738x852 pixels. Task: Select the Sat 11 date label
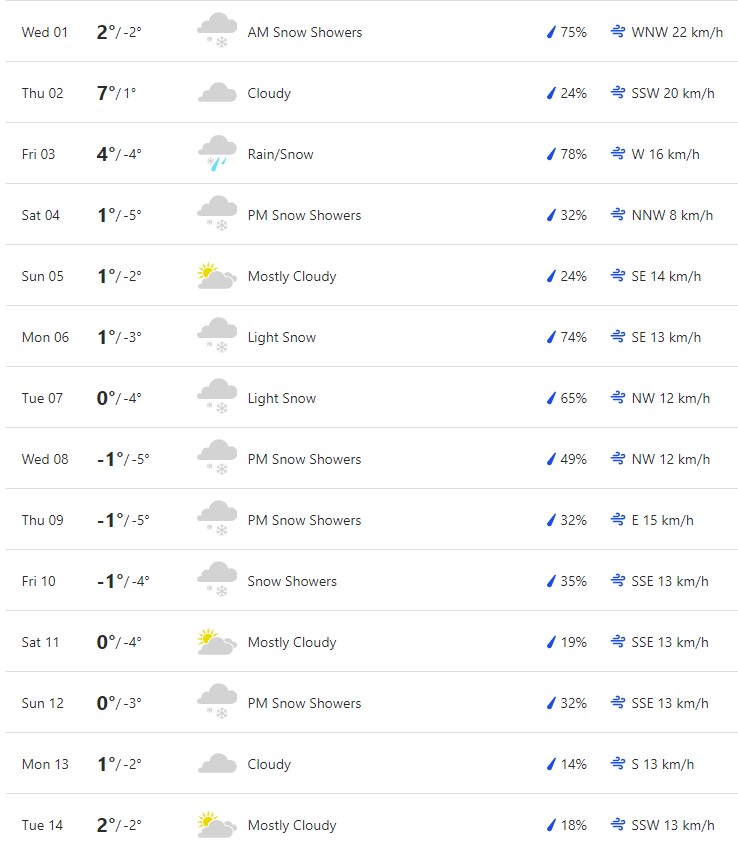(41, 642)
